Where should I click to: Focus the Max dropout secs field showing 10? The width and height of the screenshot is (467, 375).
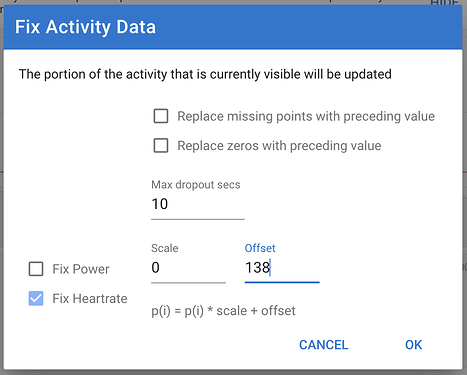coord(198,204)
